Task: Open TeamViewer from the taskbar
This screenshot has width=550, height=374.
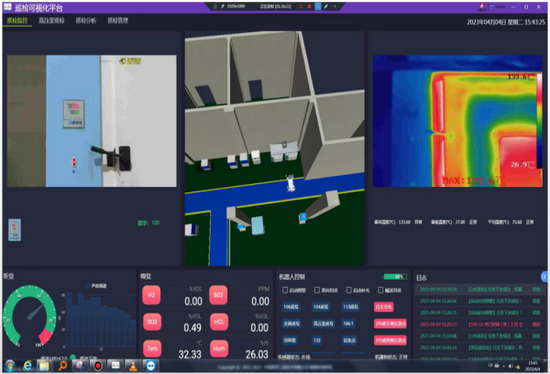Action: pos(151,366)
